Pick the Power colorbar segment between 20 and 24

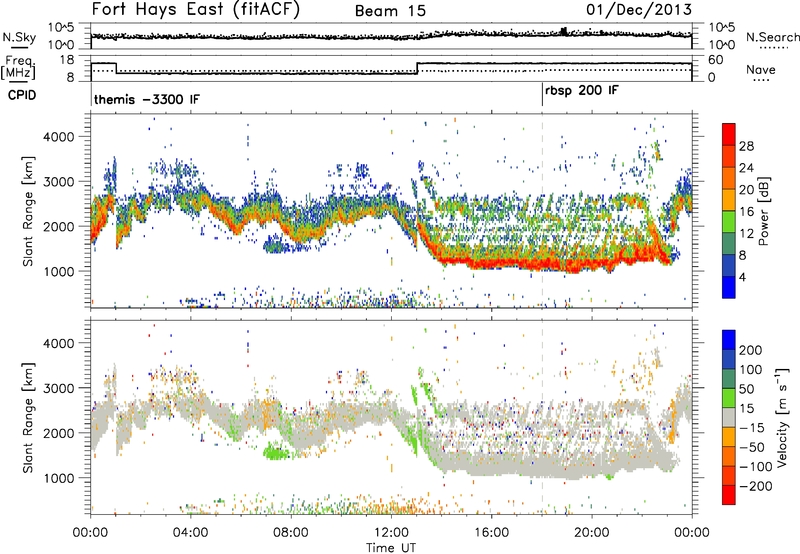coord(729,178)
